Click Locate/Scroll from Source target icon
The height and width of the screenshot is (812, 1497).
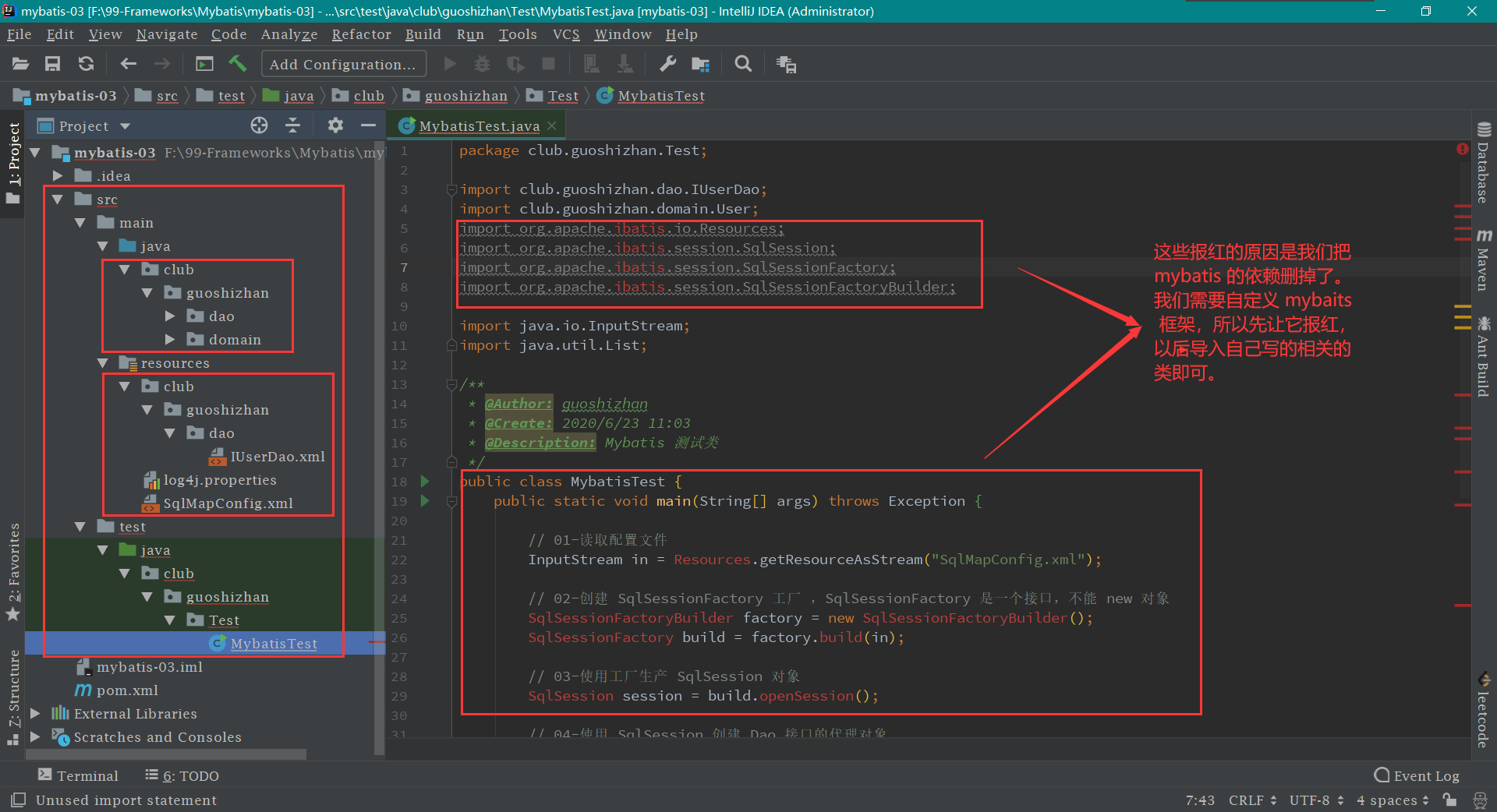[x=259, y=125]
